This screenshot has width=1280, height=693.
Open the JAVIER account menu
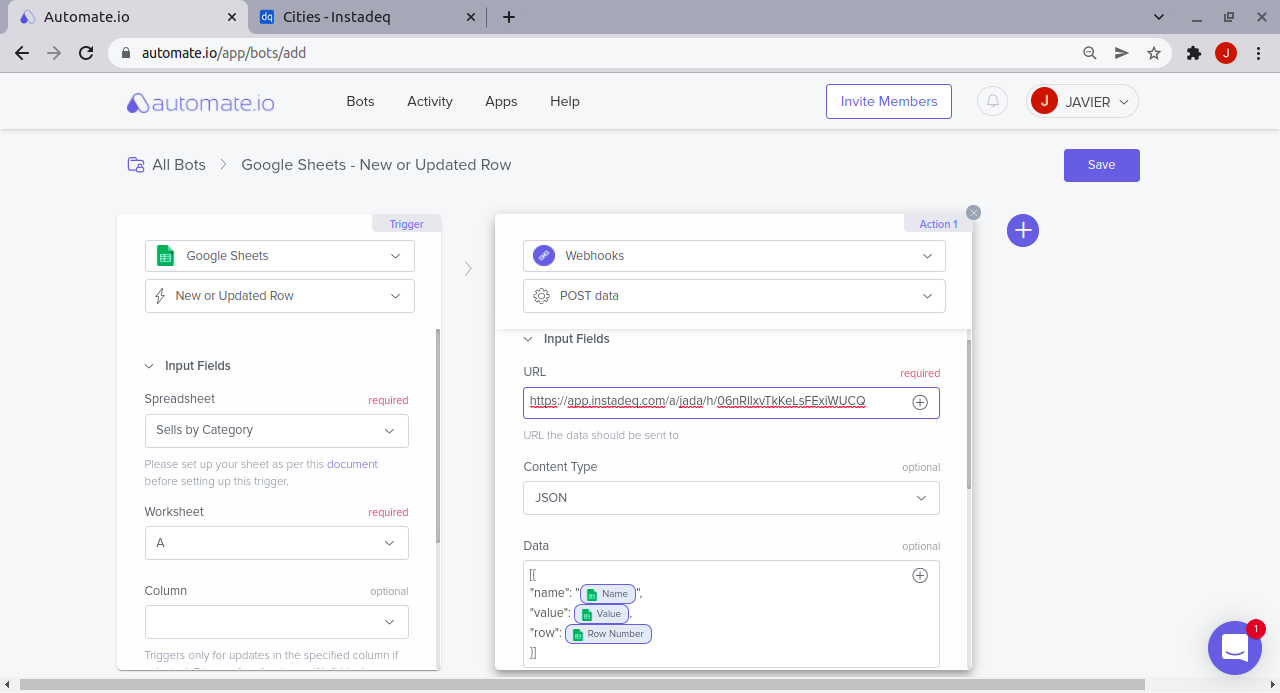tap(1082, 101)
